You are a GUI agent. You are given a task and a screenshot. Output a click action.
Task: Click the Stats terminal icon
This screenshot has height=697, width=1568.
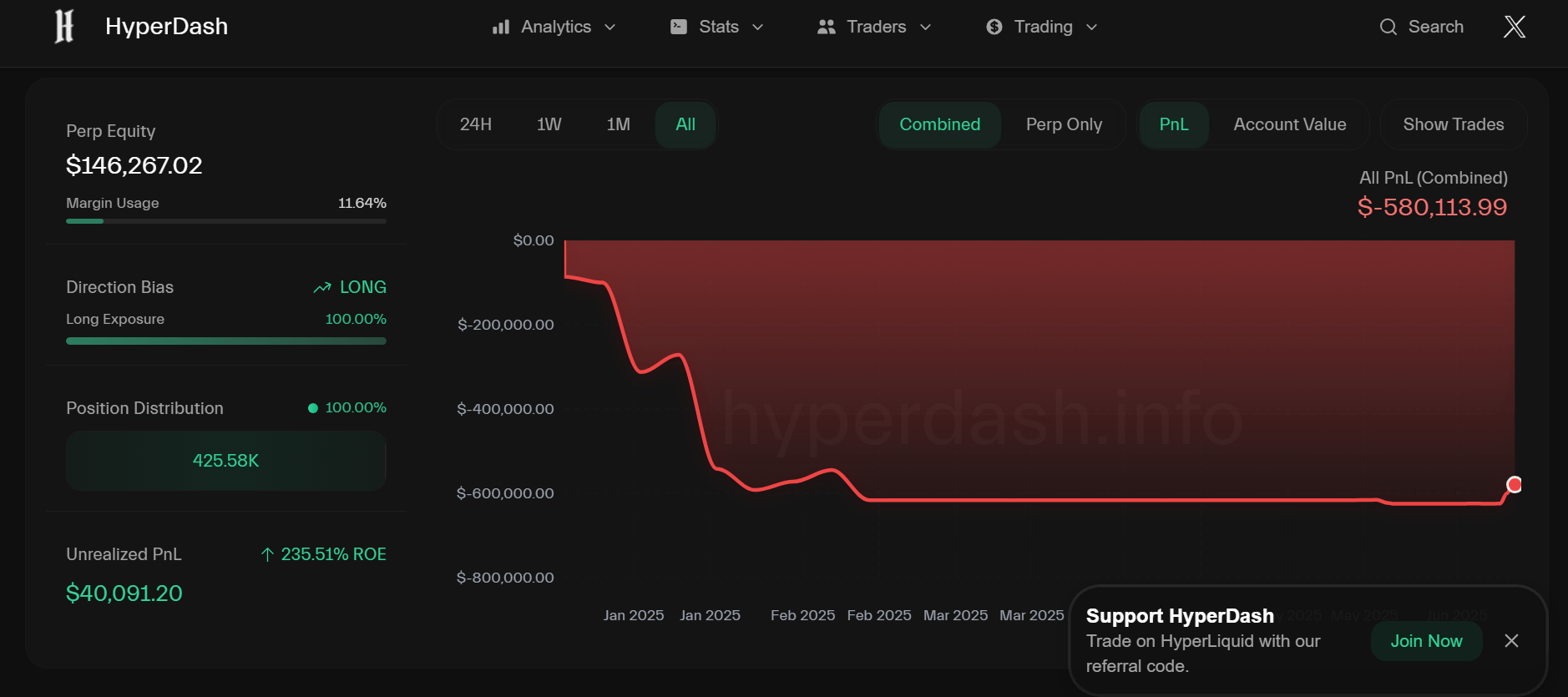click(x=679, y=27)
